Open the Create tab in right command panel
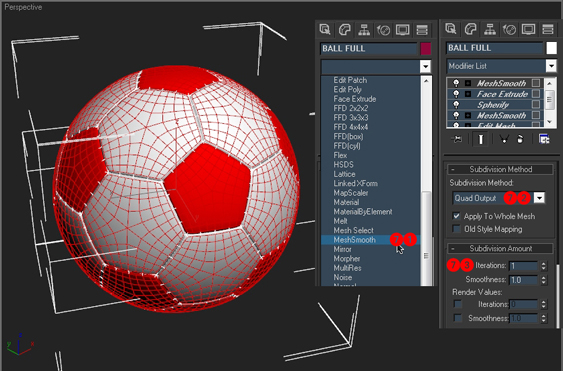563x371 pixels. click(451, 29)
